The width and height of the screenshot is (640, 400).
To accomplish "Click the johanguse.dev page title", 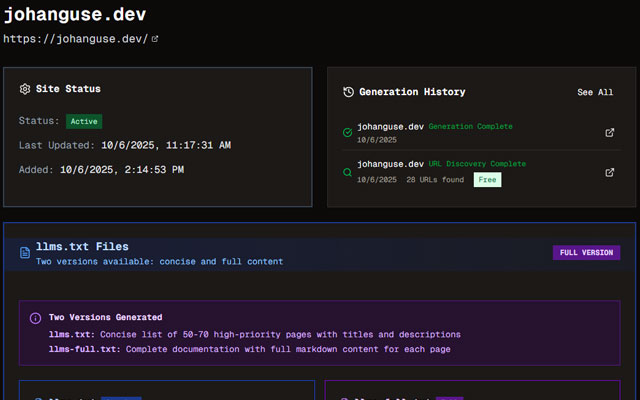I will pos(75,15).
